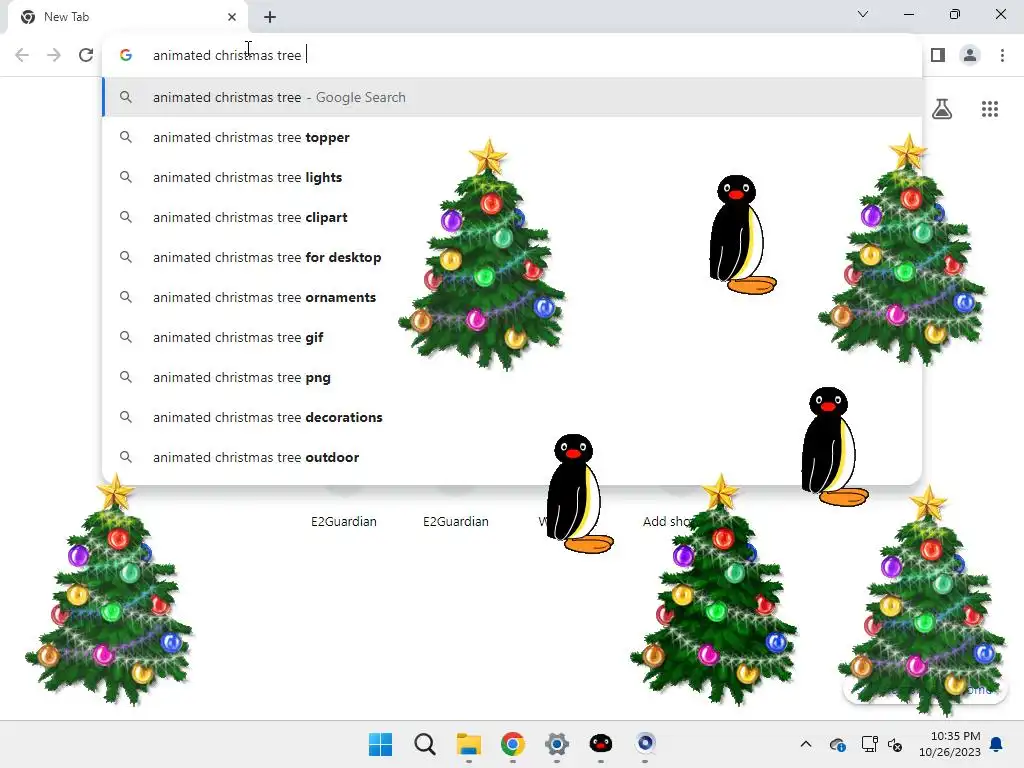Close the New Tab tab
This screenshot has height=768, width=1024.
click(232, 17)
